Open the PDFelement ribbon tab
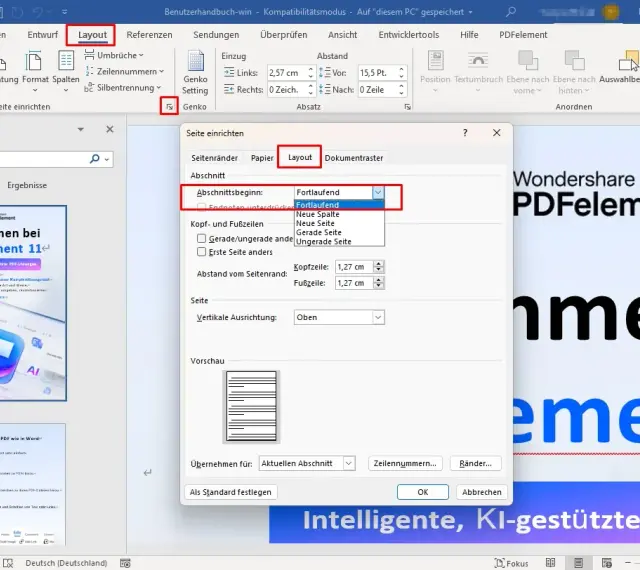The width and height of the screenshot is (640, 570). 523,35
